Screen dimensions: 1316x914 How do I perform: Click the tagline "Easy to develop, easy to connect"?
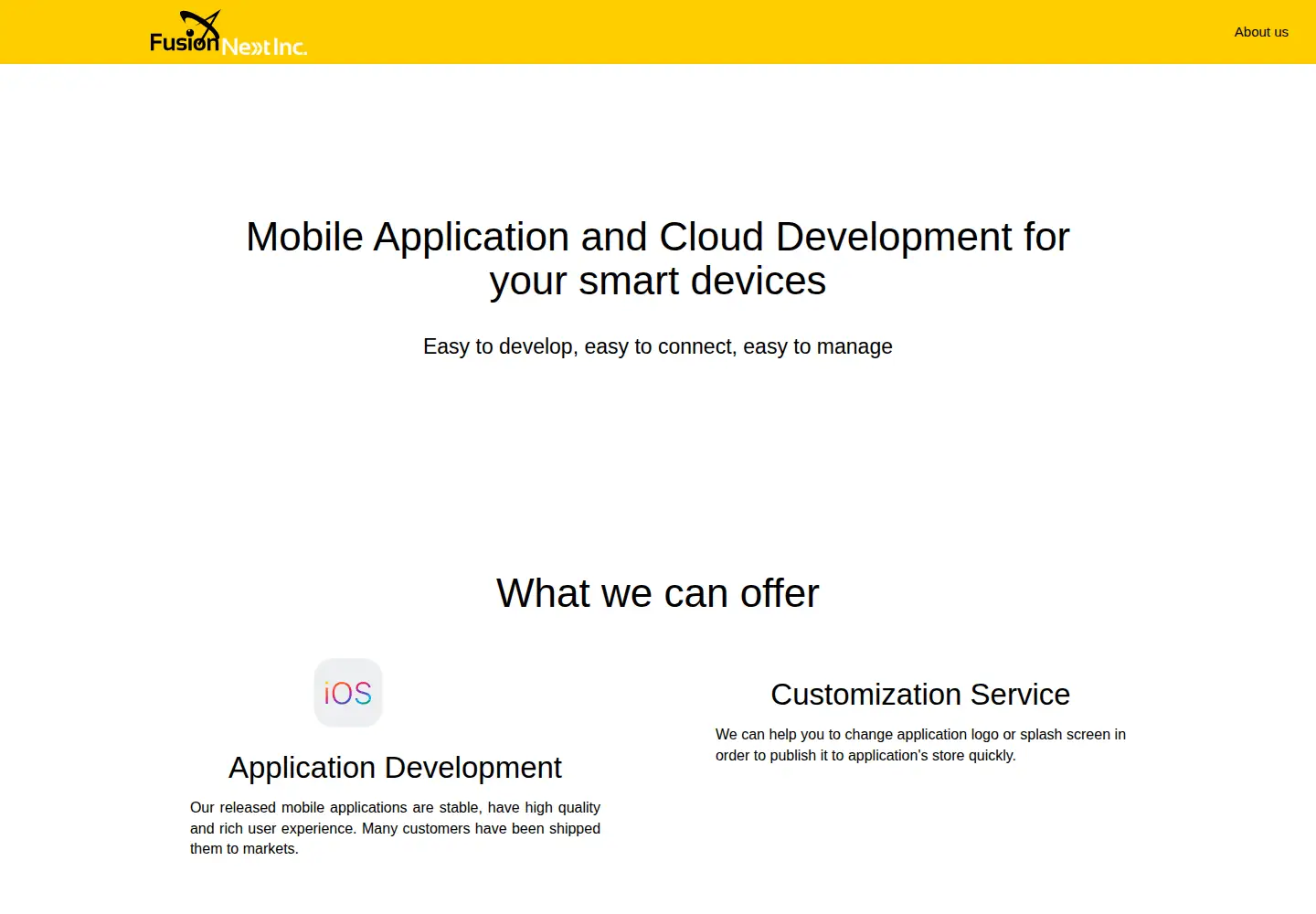pyautogui.click(x=658, y=346)
